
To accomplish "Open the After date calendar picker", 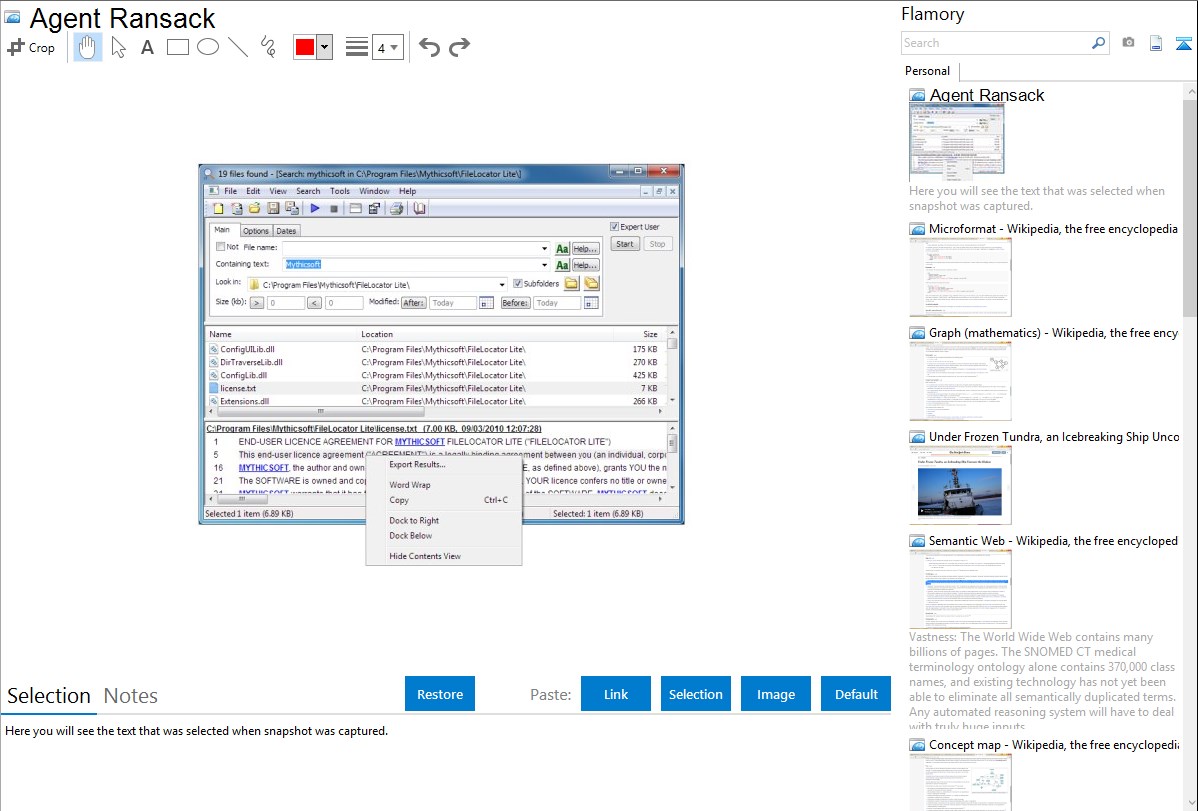I will (486, 303).
